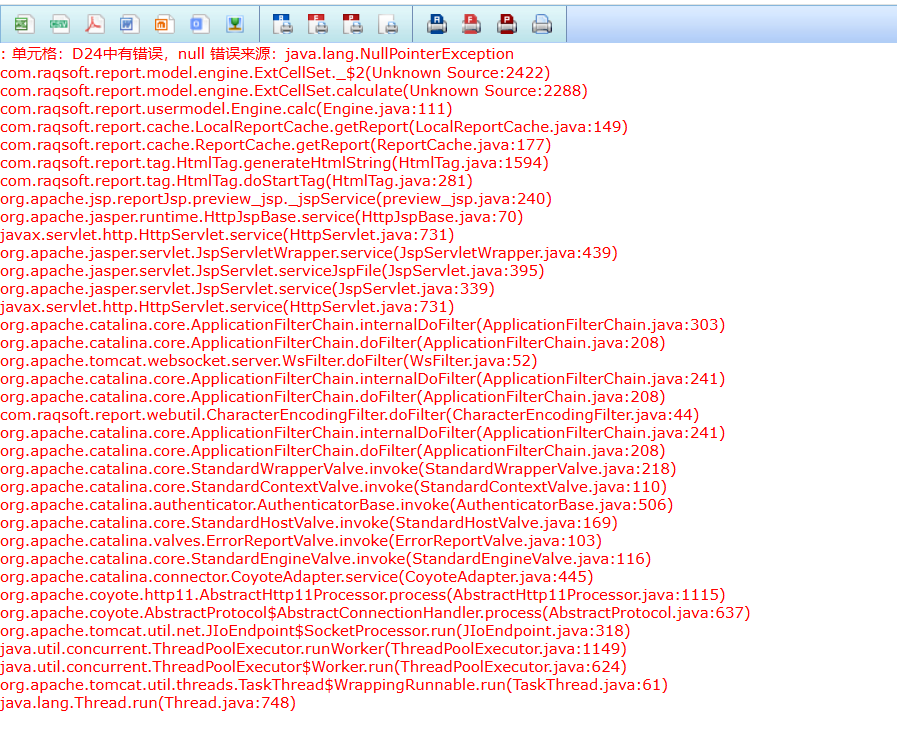897x747 pixels.
Task: Select the JspServletWrapper.service line
Action: pyautogui.click(x=309, y=253)
